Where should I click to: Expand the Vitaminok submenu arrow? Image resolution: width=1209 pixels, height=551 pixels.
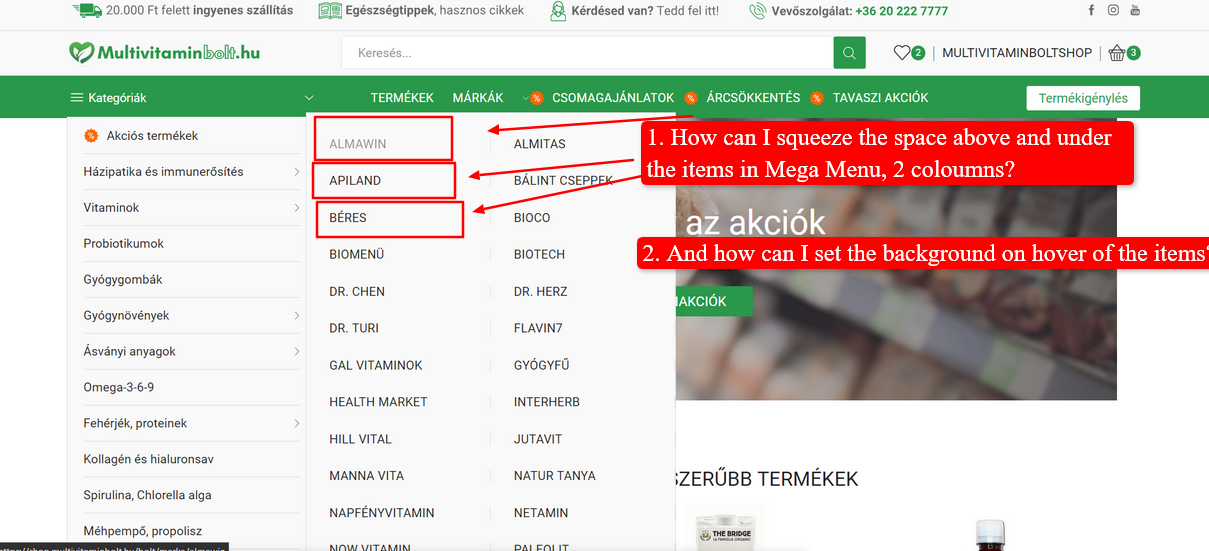point(297,208)
